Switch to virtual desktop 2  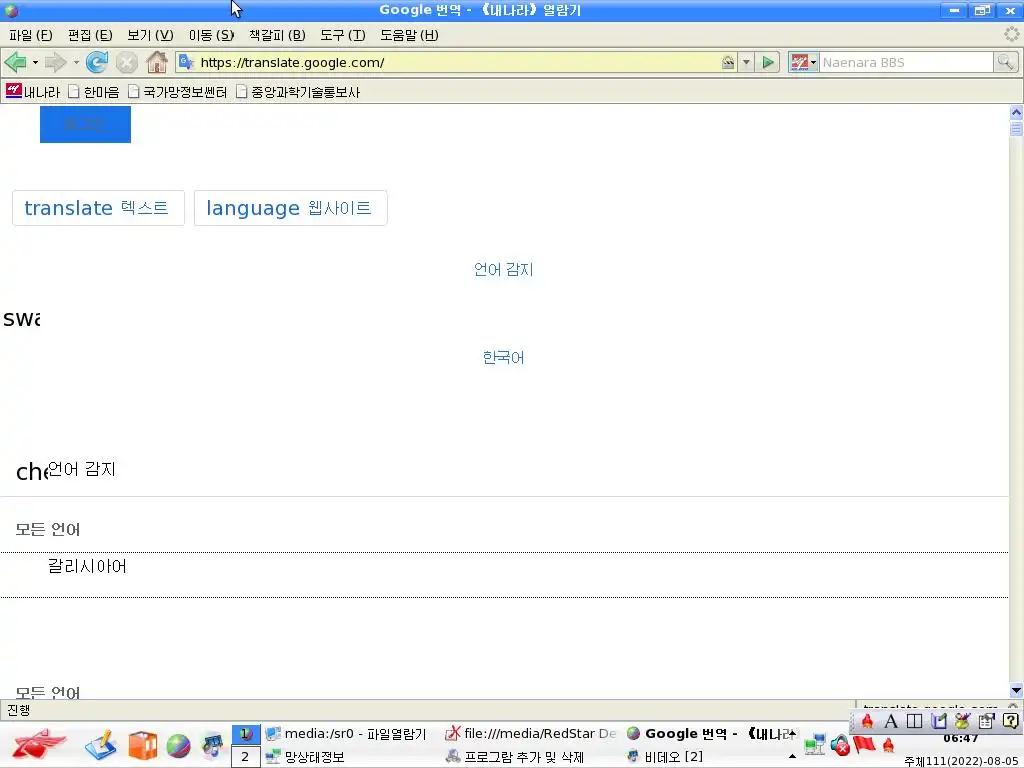click(x=246, y=757)
